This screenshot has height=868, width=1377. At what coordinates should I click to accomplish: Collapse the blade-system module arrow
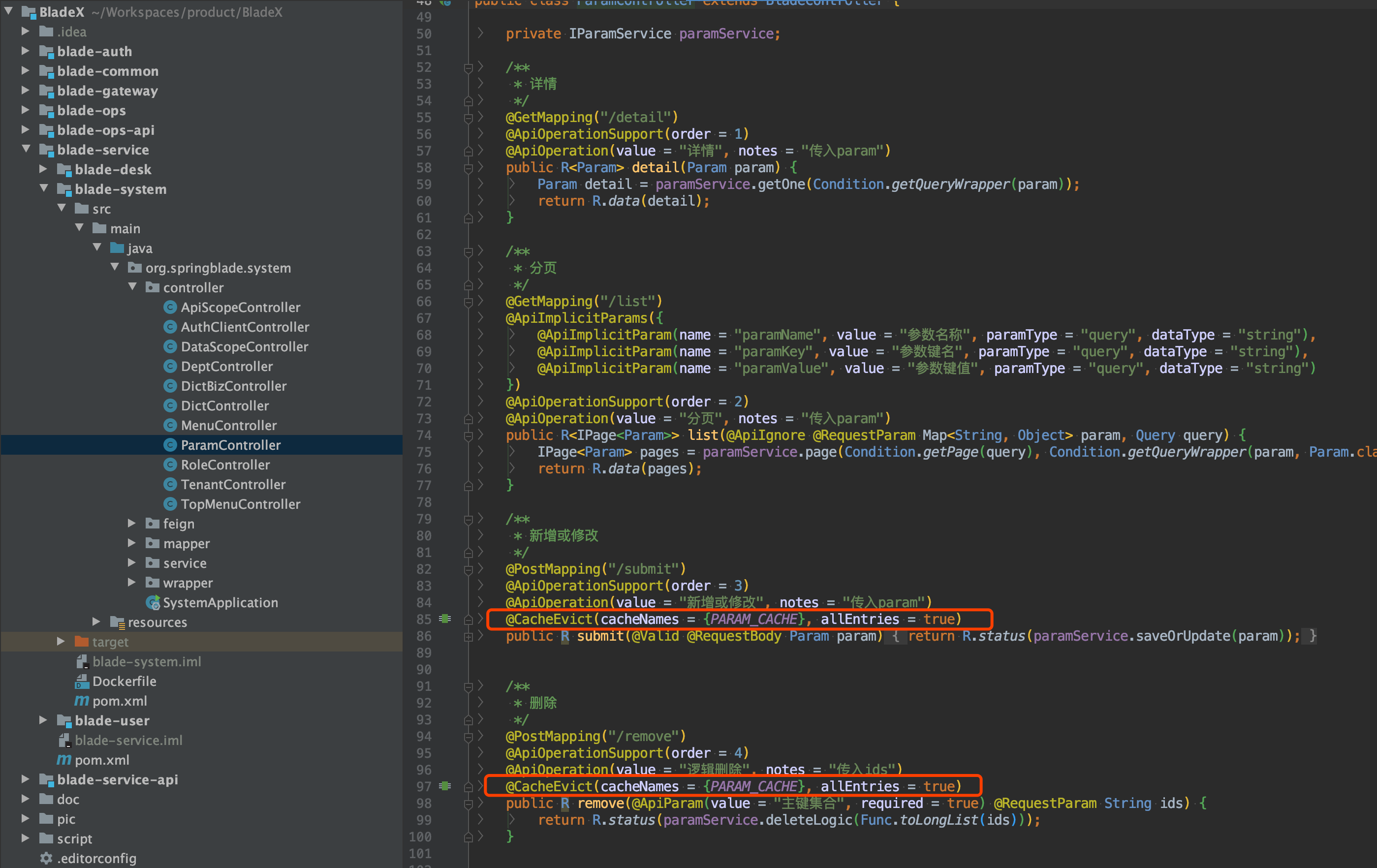click(x=44, y=188)
